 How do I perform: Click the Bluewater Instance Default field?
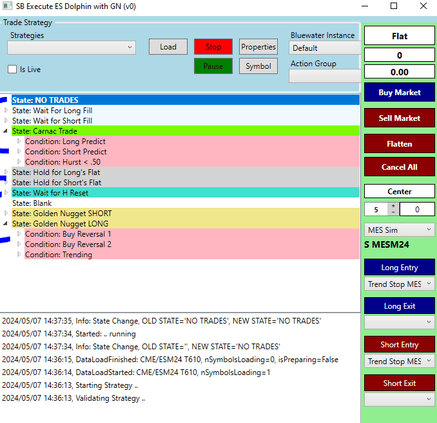point(325,48)
